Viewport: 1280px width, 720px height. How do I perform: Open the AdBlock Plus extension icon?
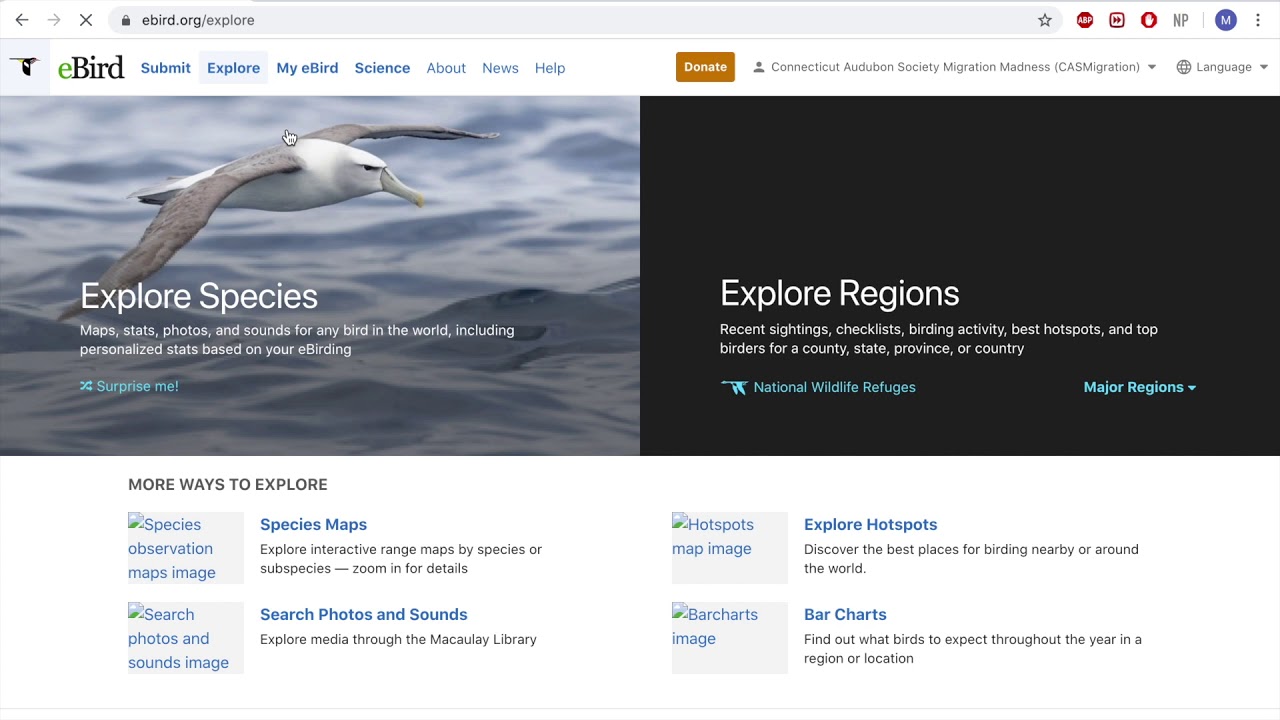(1085, 20)
